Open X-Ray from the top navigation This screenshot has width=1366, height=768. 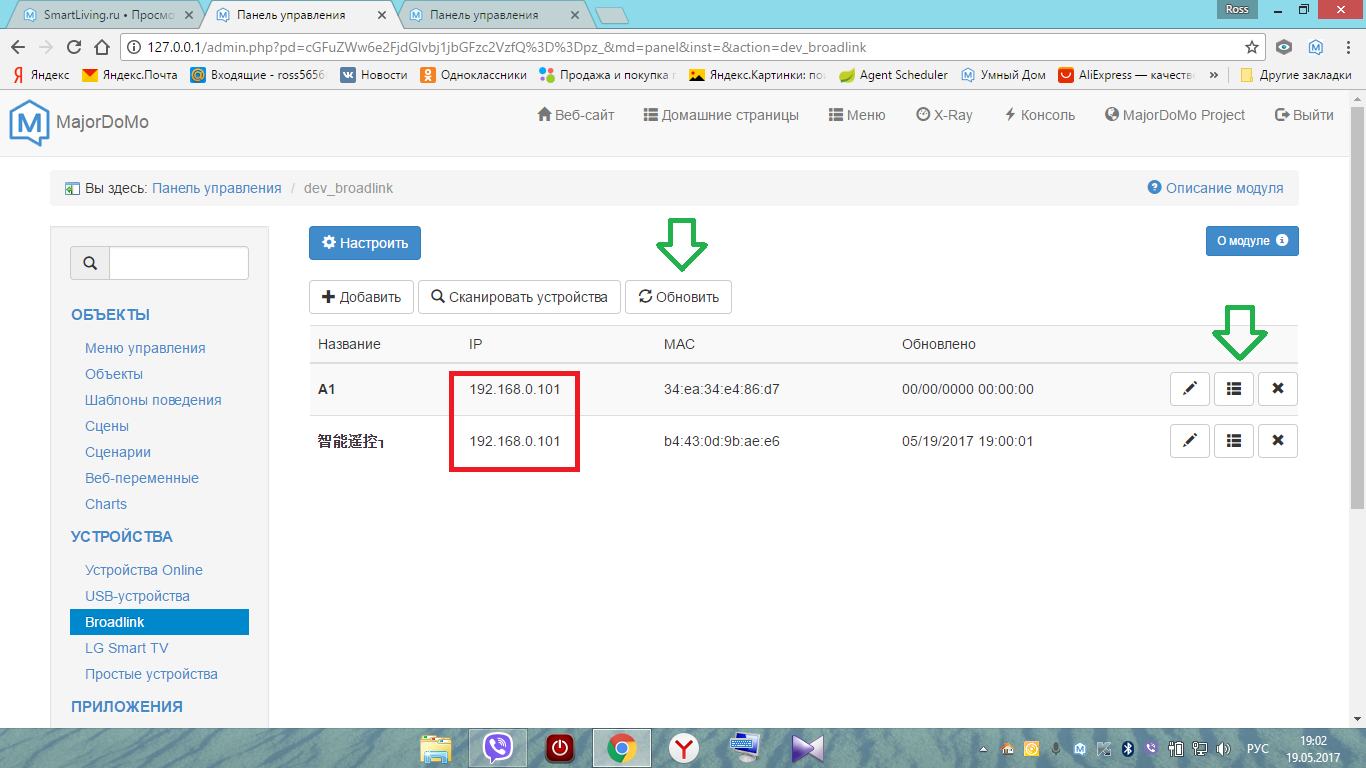coord(944,115)
